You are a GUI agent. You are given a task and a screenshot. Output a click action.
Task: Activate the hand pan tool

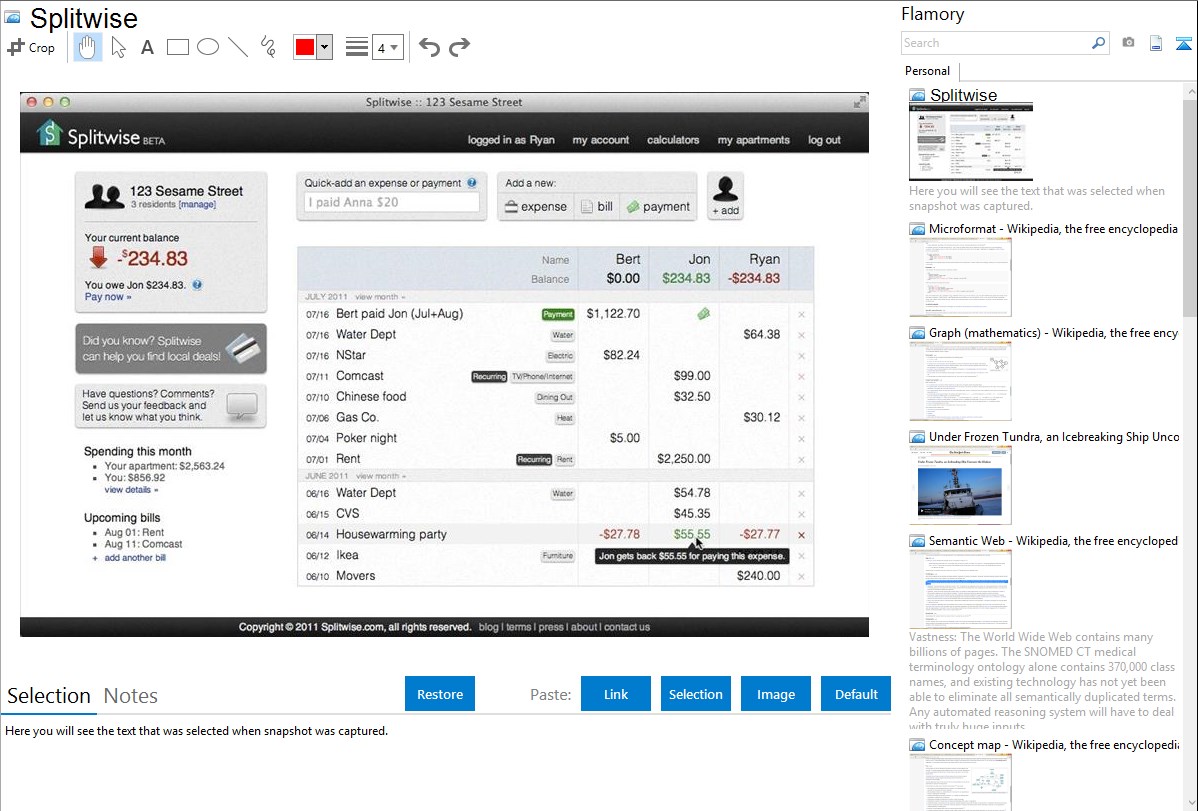tap(88, 47)
